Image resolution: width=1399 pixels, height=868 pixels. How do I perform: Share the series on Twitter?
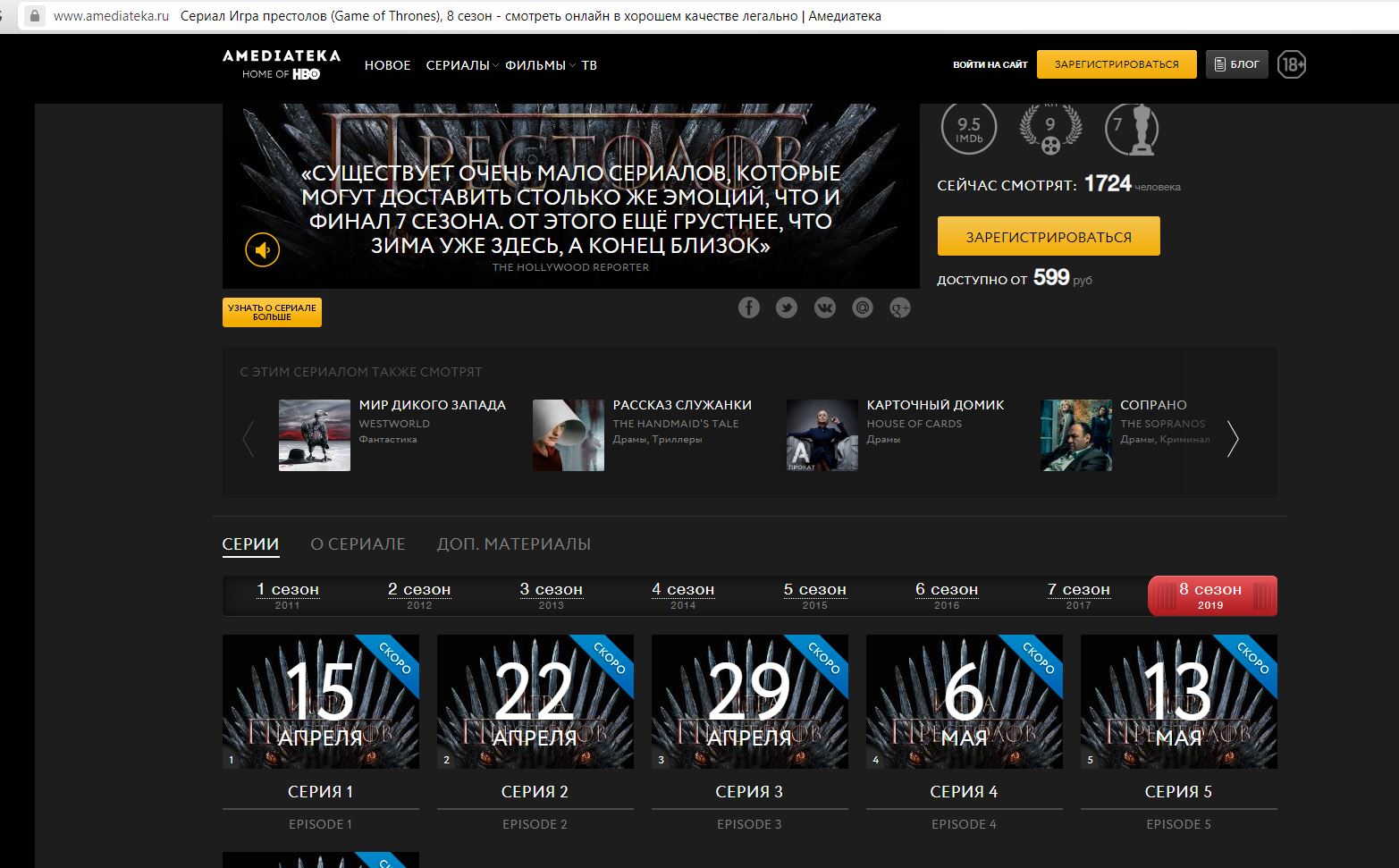click(x=787, y=308)
